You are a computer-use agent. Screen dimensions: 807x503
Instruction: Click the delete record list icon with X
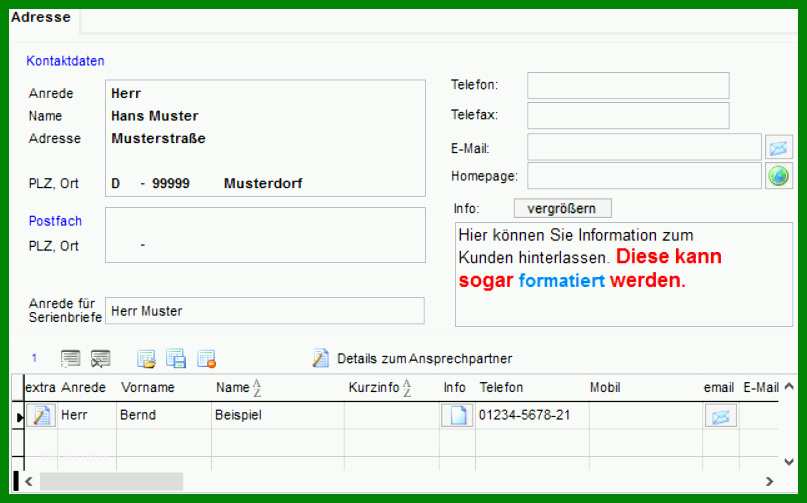pos(100,358)
